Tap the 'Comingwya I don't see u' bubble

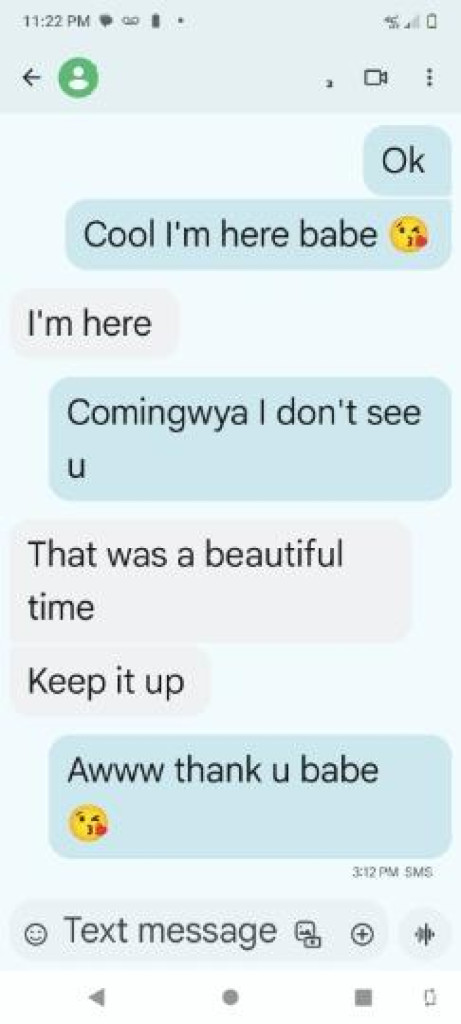[x=250, y=439]
